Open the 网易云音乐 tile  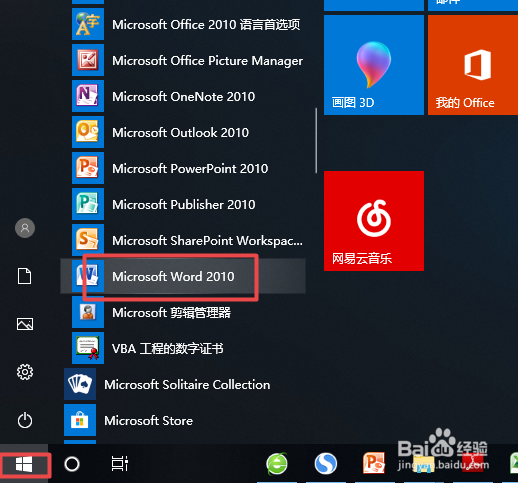pyautogui.click(x=374, y=221)
